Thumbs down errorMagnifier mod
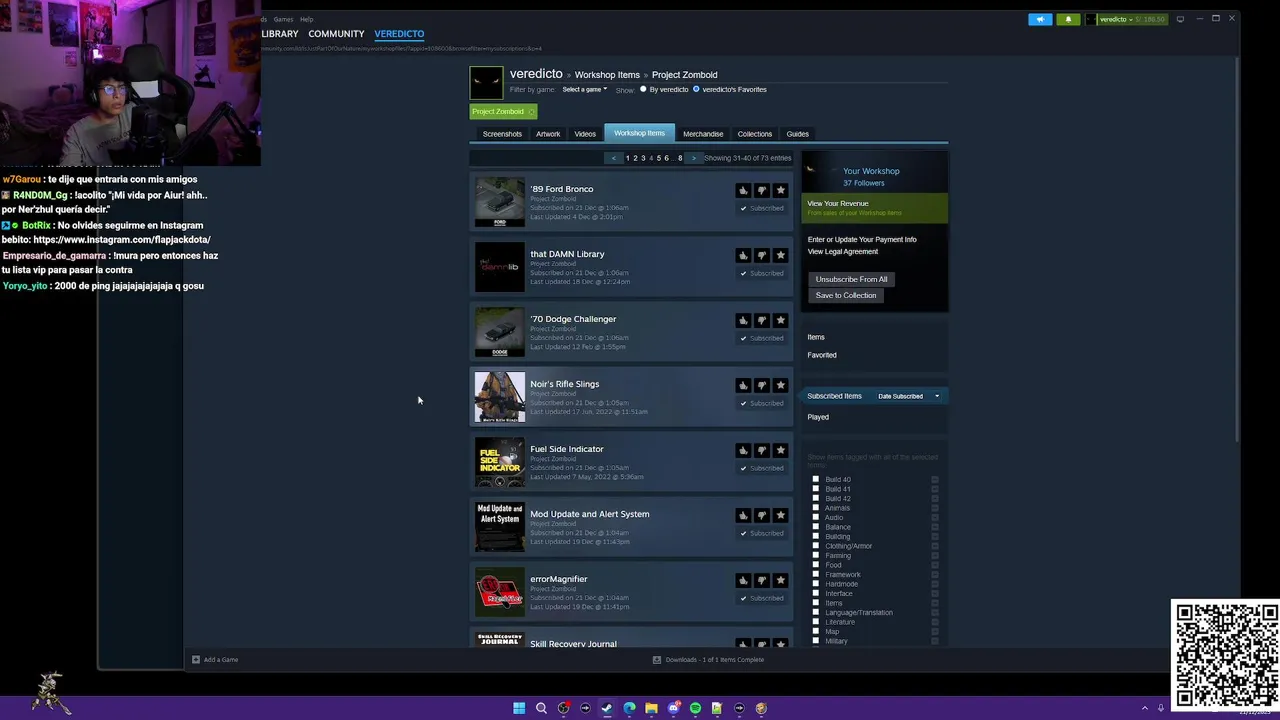 762,580
